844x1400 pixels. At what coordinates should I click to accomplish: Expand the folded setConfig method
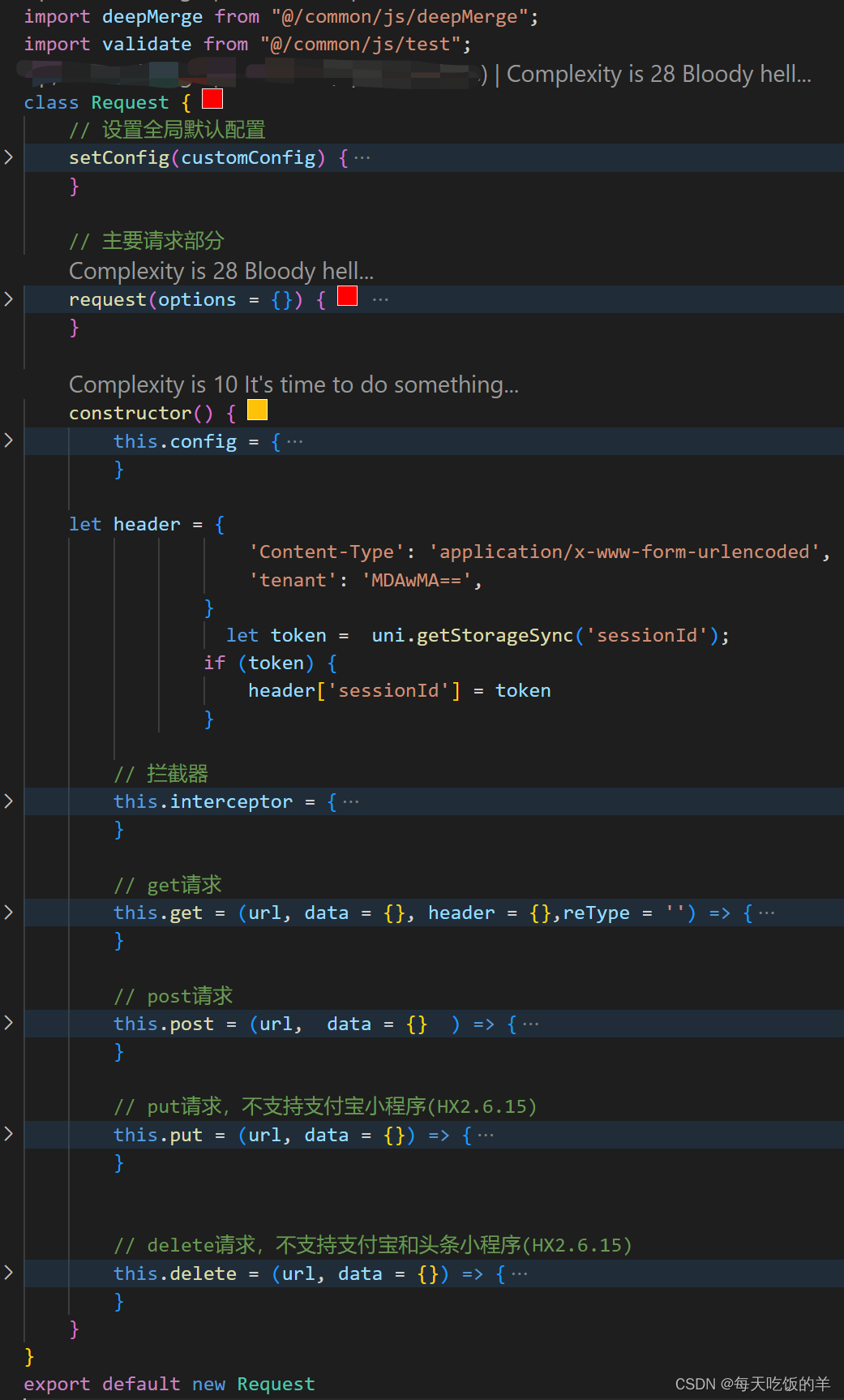click(9, 157)
